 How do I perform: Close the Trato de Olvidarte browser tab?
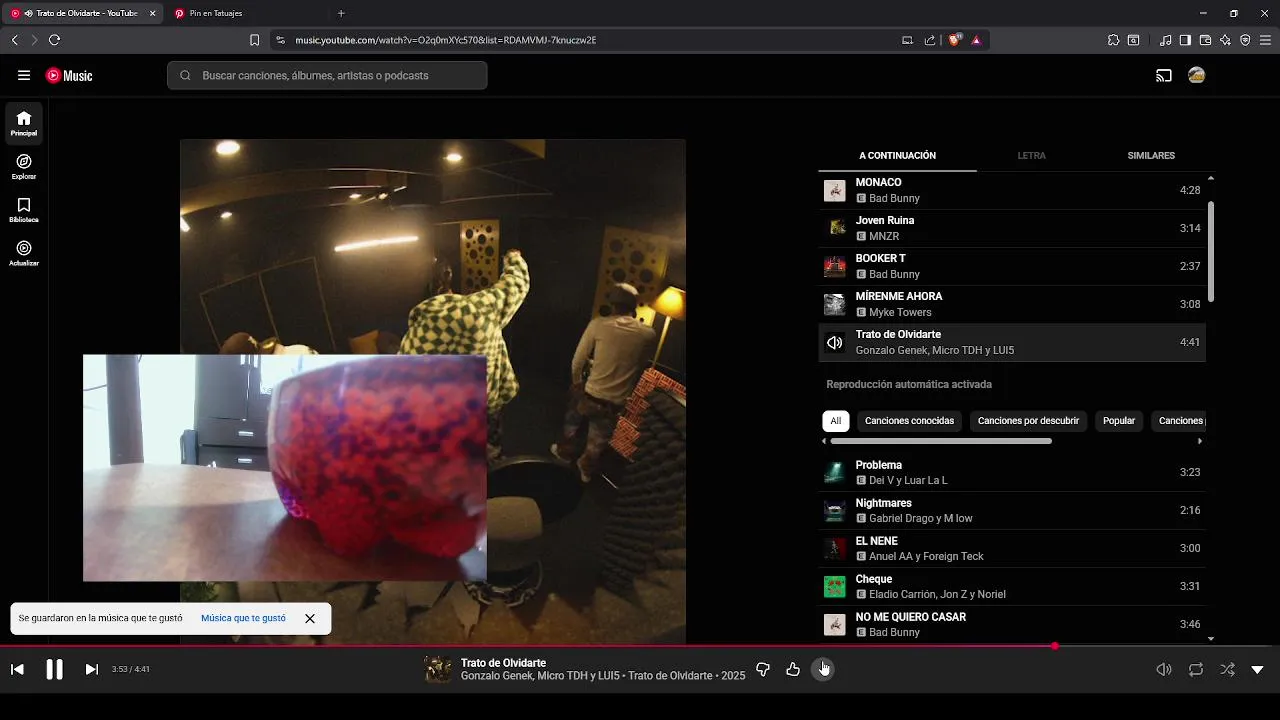tap(153, 13)
